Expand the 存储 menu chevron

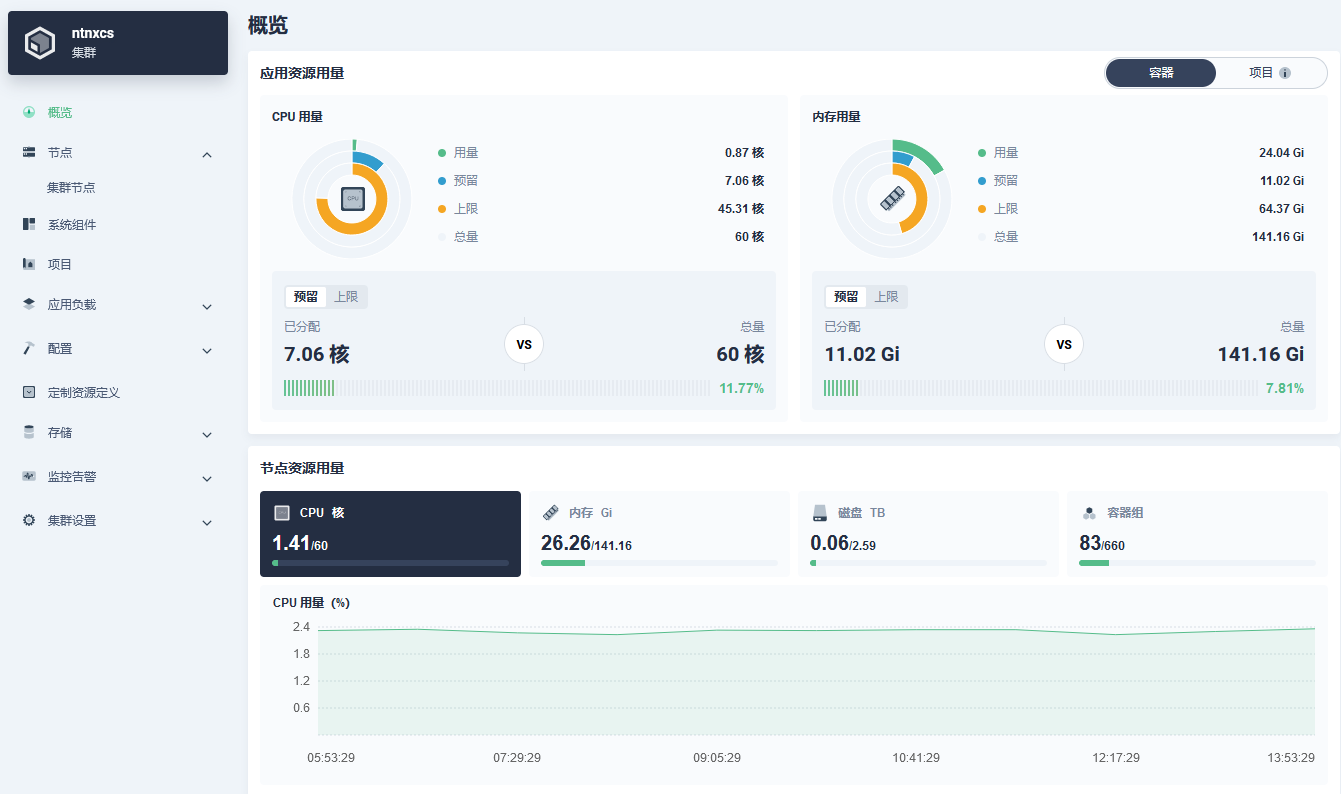pyautogui.click(x=207, y=434)
